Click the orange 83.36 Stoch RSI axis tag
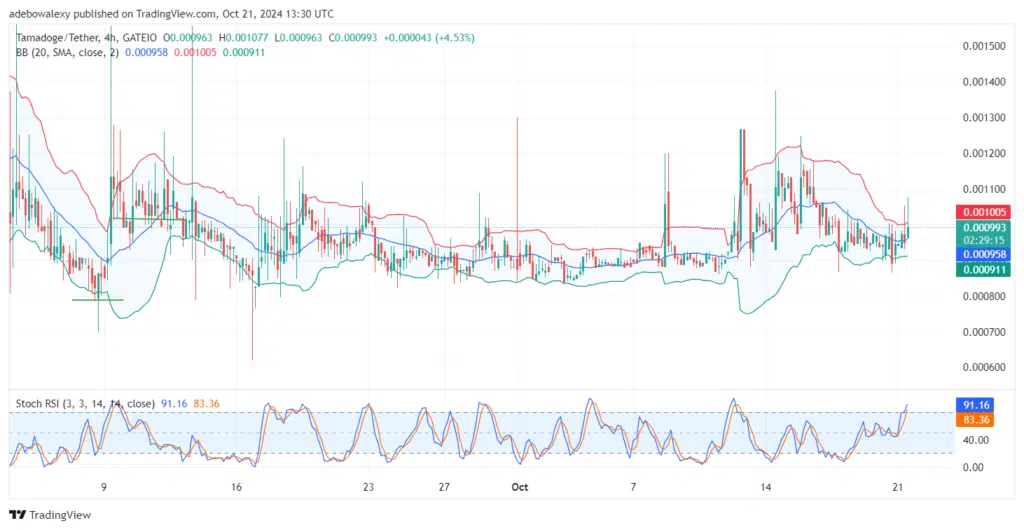The height and width of the screenshot is (530, 1024). [x=974, y=419]
